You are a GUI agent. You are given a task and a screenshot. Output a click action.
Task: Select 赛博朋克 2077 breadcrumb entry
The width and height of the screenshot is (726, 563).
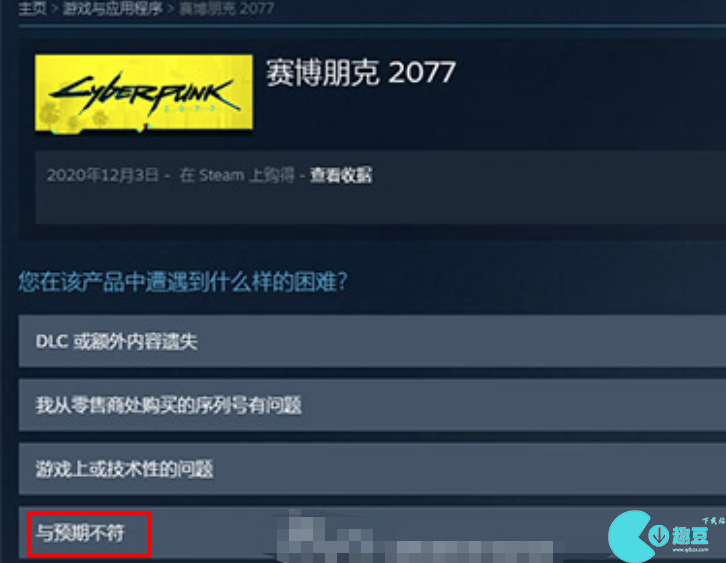click(x=226, y=8)
